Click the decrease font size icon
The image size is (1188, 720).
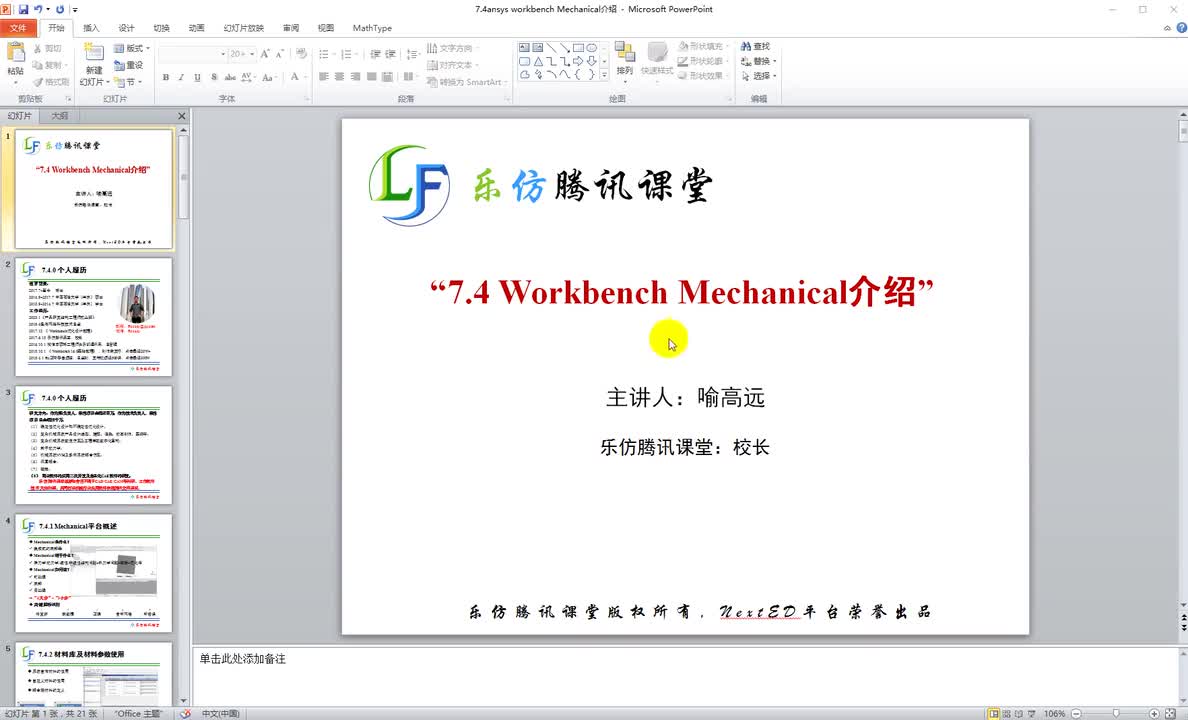coord(280,54)
